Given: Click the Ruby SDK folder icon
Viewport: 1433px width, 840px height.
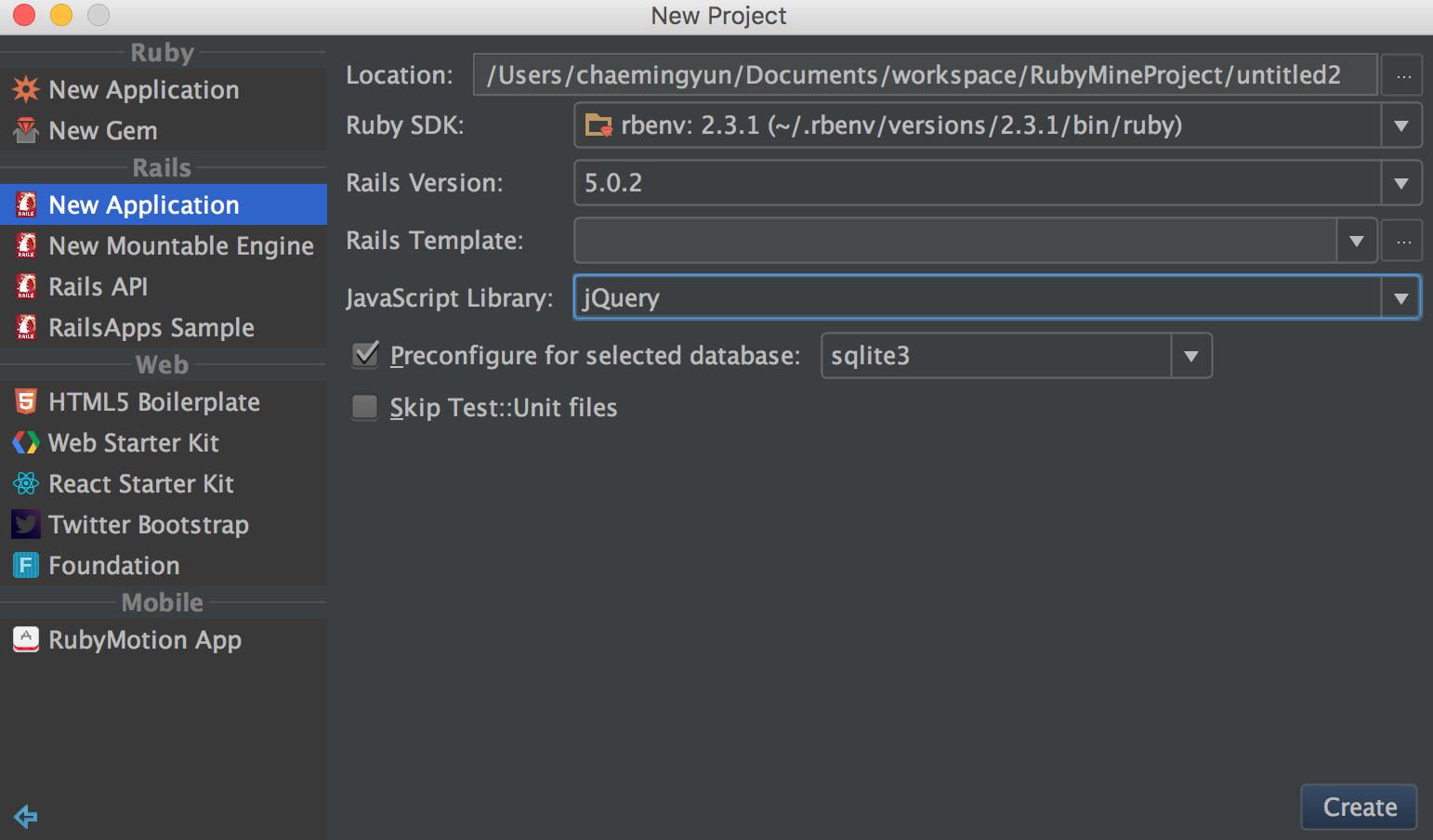Looking at the screenshot, I should 598,125.
